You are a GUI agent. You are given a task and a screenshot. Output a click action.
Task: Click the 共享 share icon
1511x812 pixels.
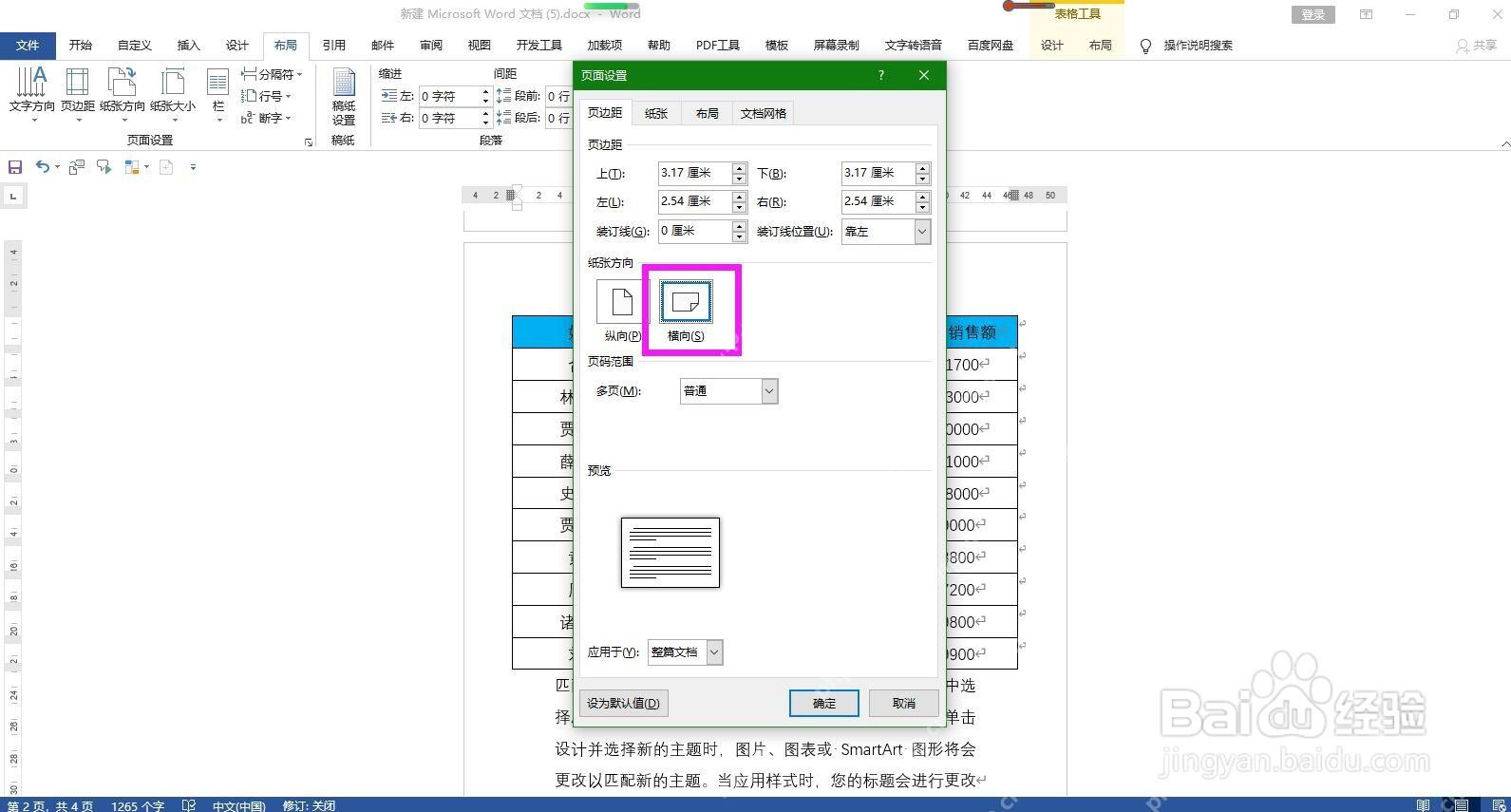tap(1462, 46)
